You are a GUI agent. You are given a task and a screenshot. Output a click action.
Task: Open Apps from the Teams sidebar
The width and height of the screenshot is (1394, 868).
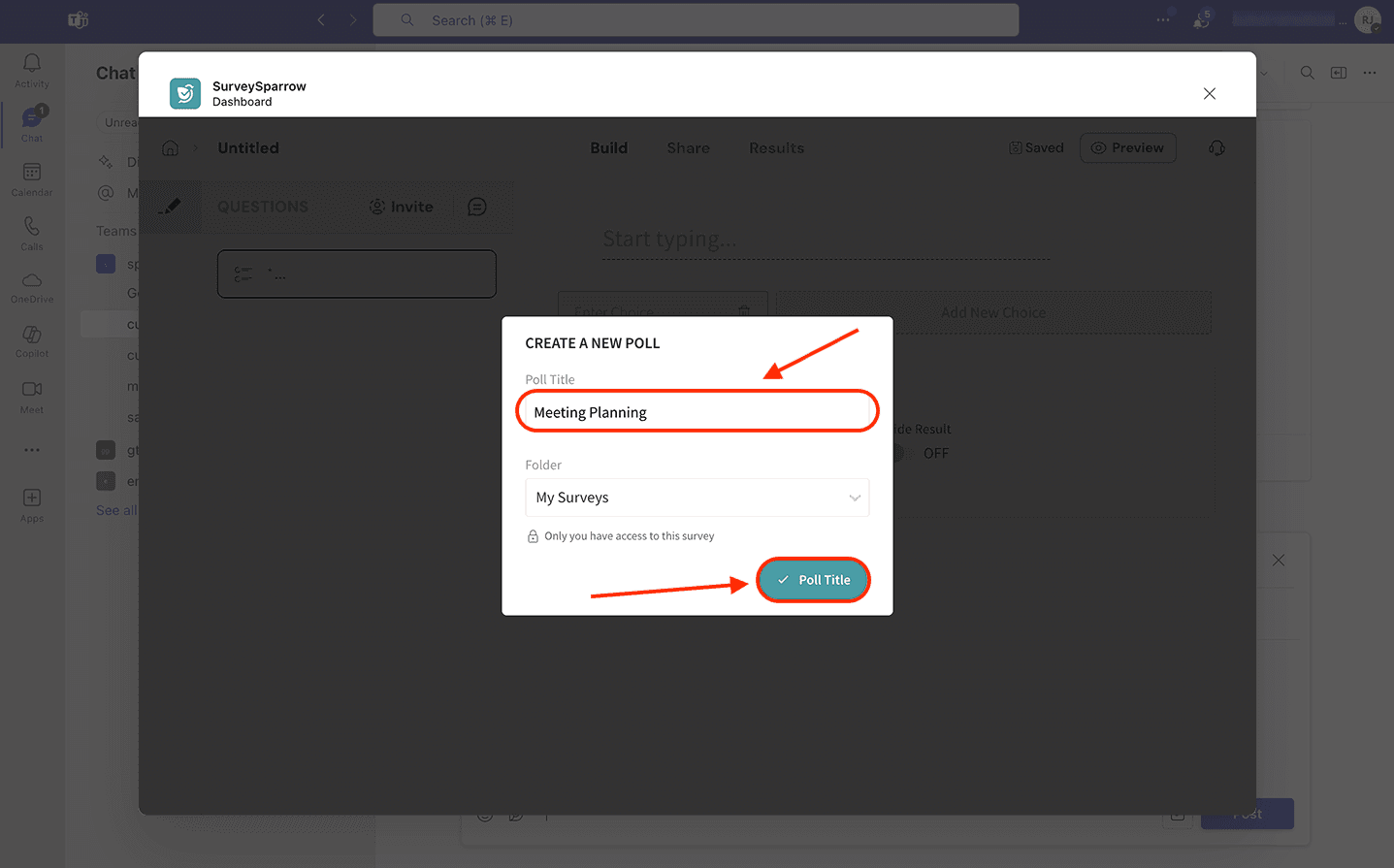tap(32, 498)
